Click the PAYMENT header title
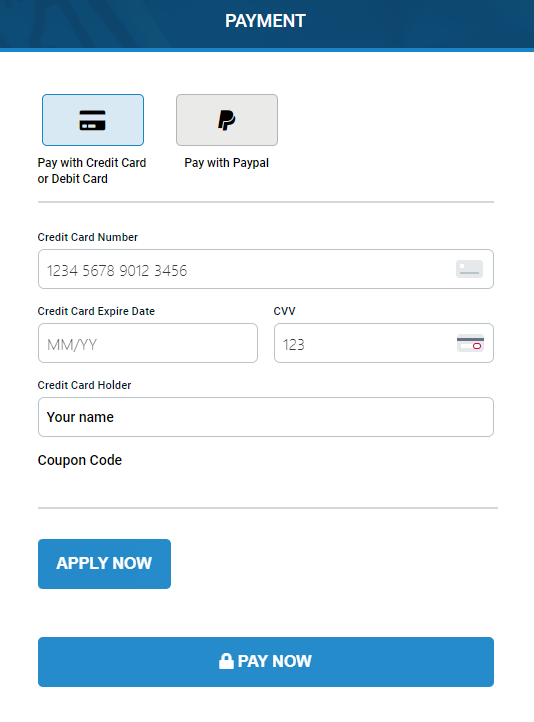Screen dimensions: 534x722 coord(265,21)
